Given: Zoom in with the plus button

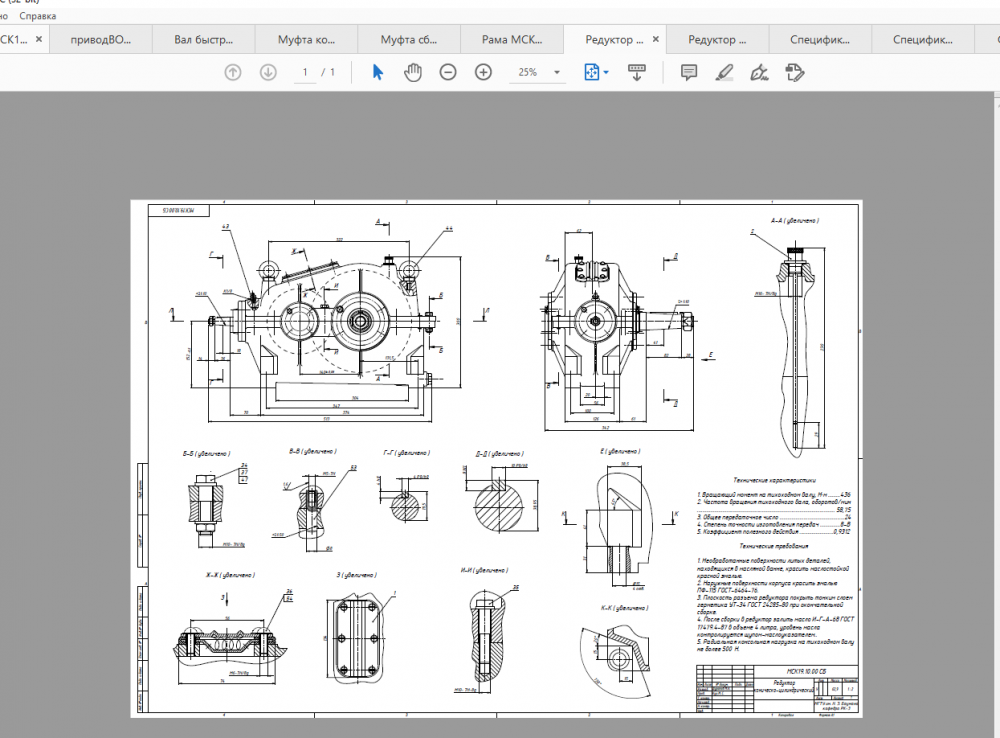Looking at the screenshot, I should [x=484, y=72].
